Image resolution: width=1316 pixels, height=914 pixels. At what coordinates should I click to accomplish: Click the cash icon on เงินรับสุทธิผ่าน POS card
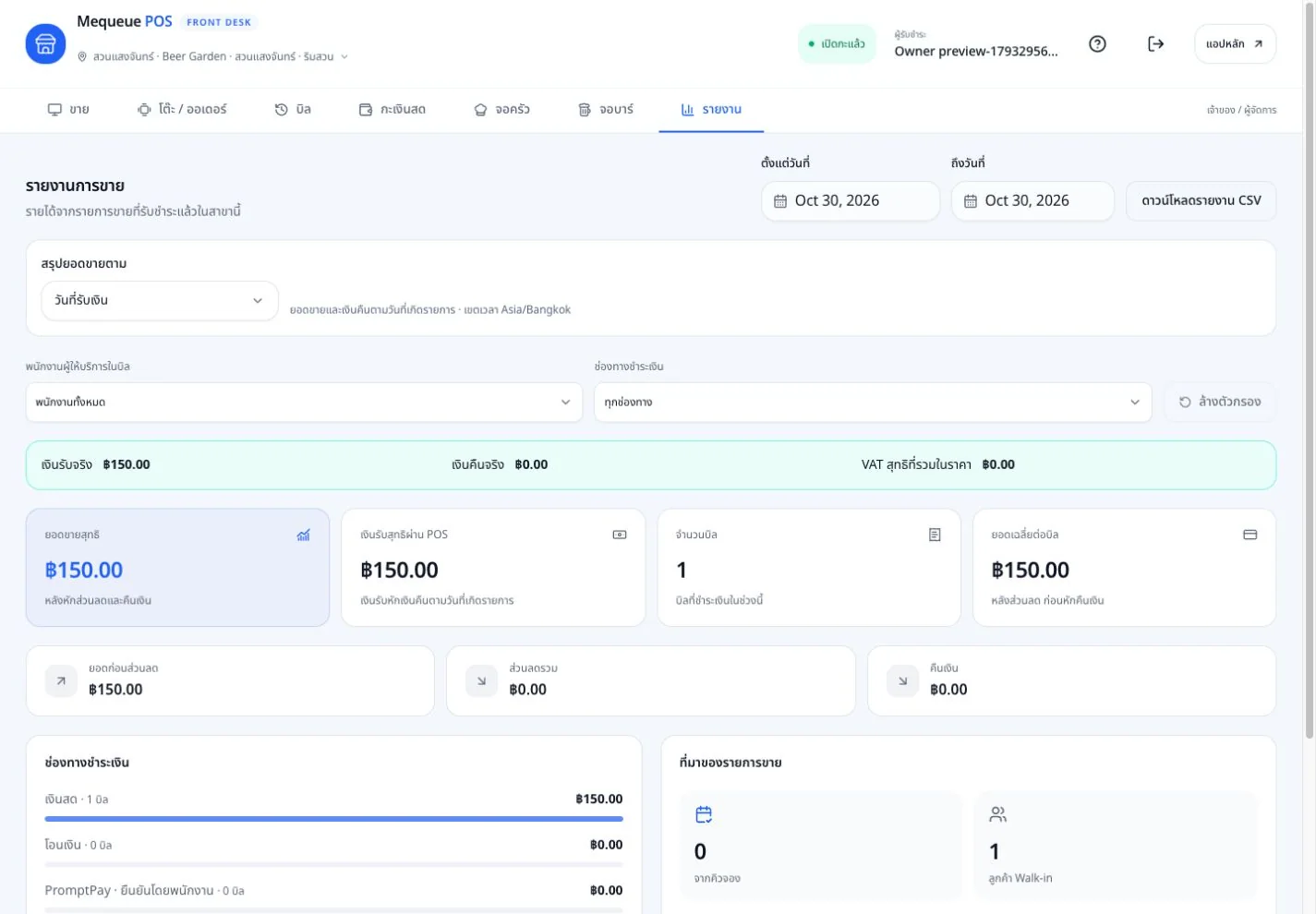tap(620, 535)
